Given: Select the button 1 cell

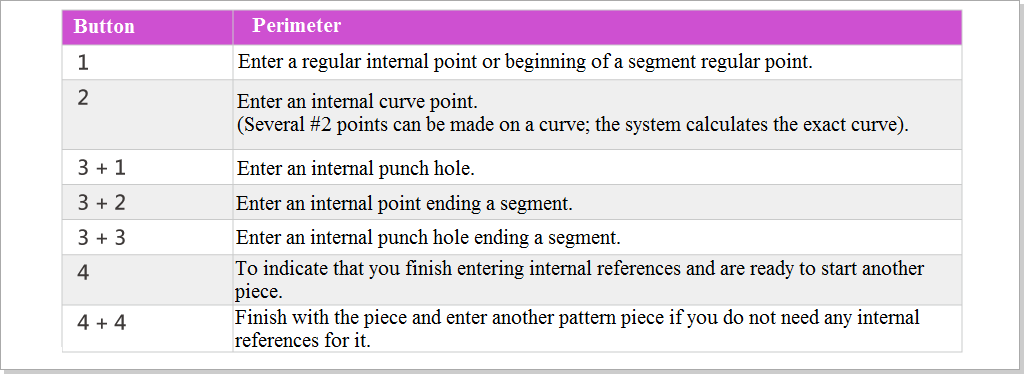Looking at the screenshot, I should point(148,62).
